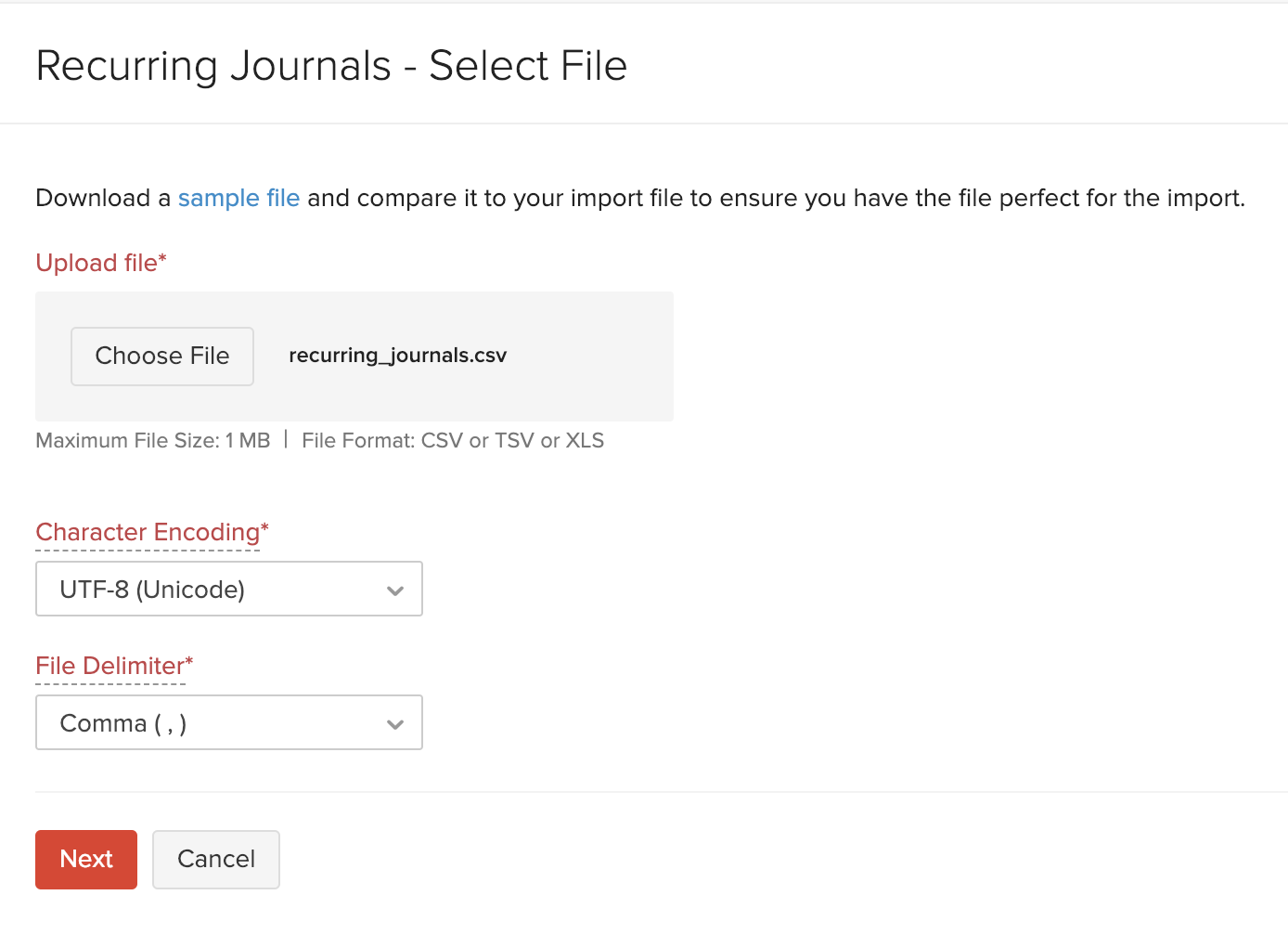Open the Character Encoding dropdown
Viewport: 1288px width, 947px height.
228,588
